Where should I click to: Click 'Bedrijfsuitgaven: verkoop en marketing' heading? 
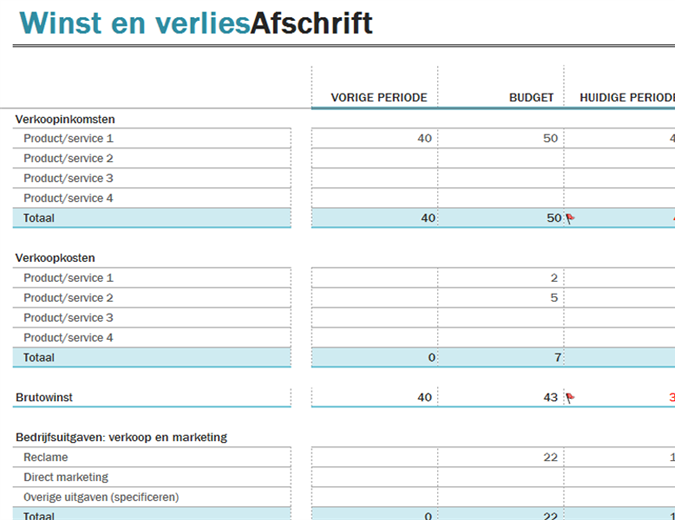[121, 437]
